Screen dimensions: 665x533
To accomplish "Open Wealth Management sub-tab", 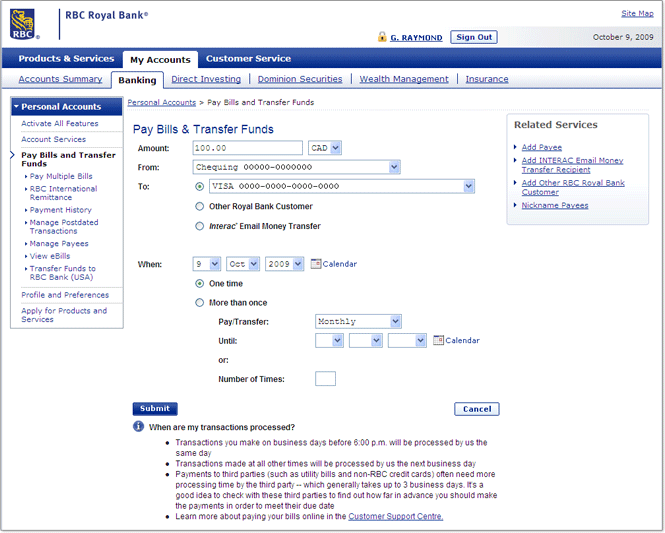I will click(x=404, y=79).
